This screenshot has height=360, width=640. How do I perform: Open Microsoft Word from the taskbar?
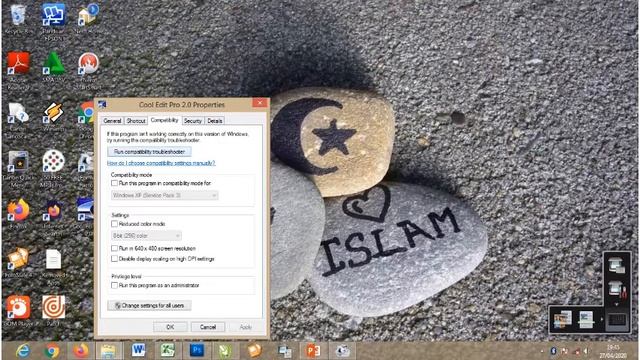pyautogui.click(x=138, y=351)
